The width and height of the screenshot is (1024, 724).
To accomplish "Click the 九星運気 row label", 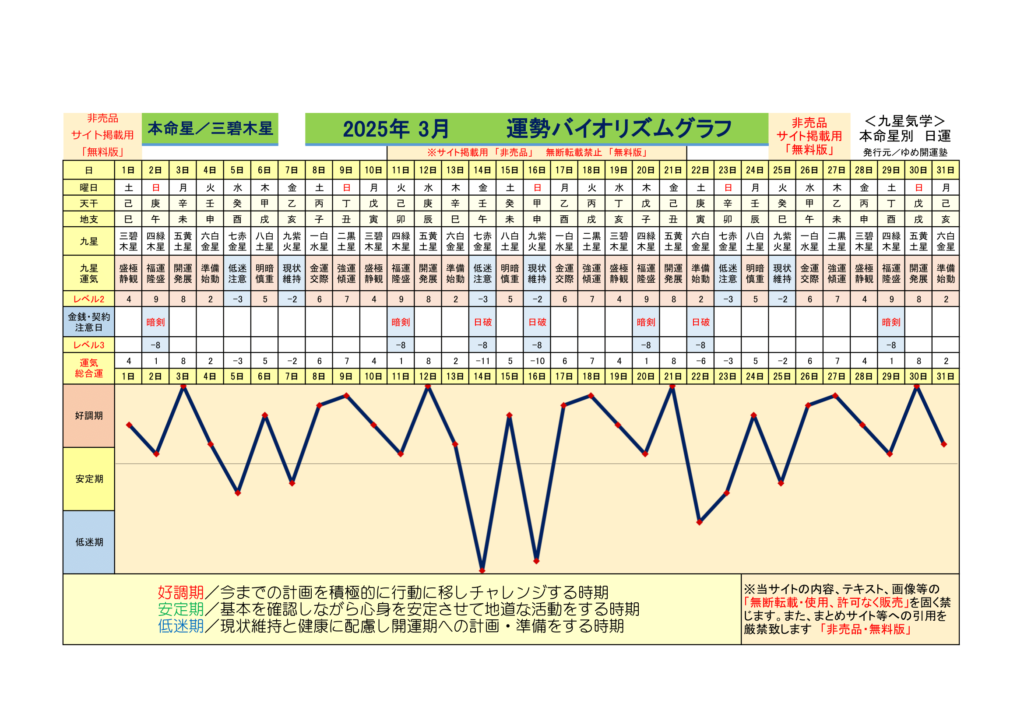I will click(89, 274).
